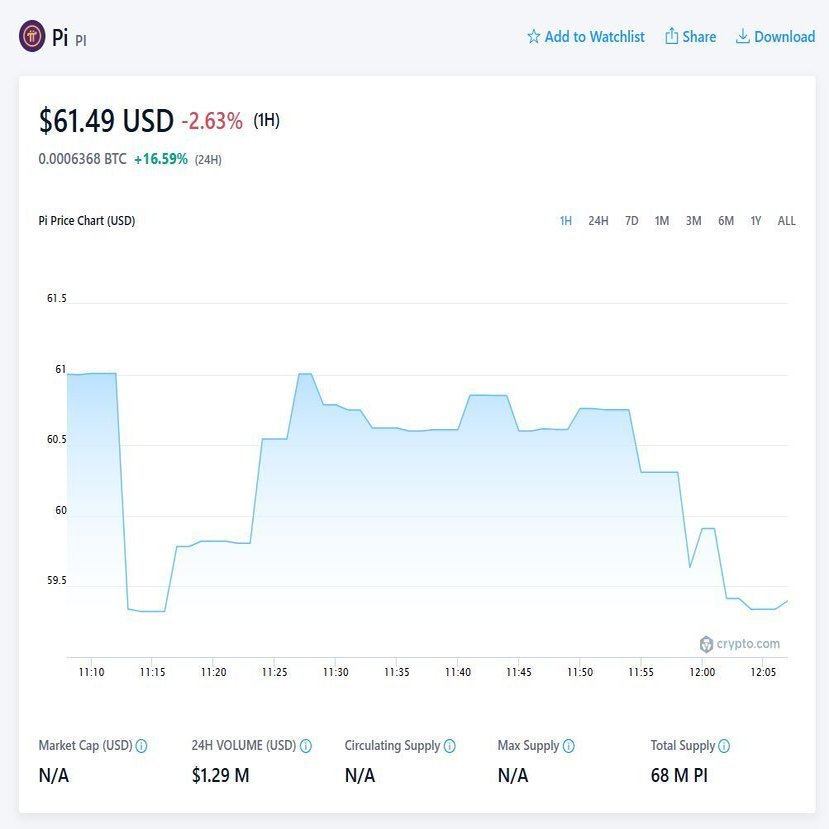Open the Market Cap info icon
829x829 pixels.
142,745
